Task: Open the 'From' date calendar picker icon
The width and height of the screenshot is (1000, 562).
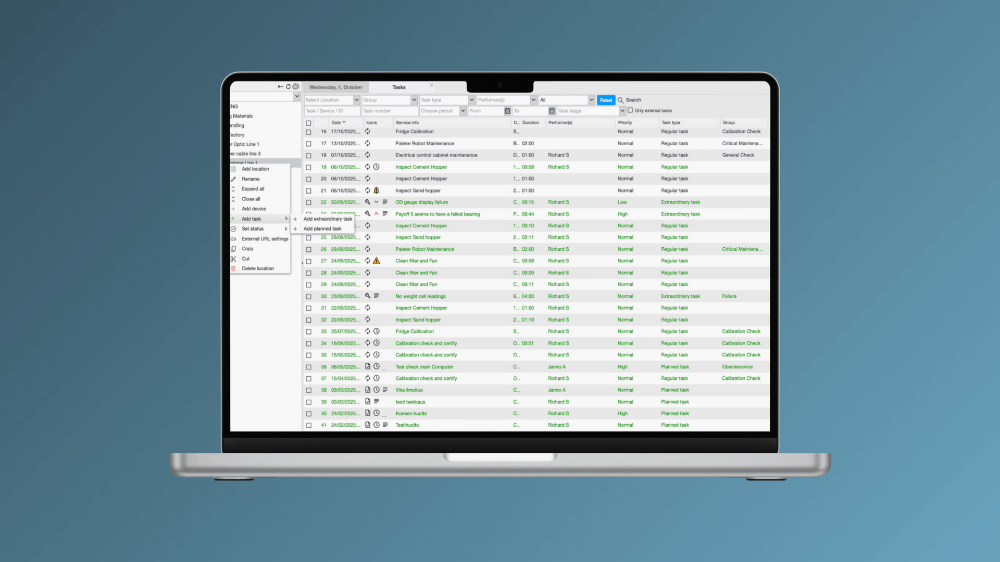Action: click(508, 111)
